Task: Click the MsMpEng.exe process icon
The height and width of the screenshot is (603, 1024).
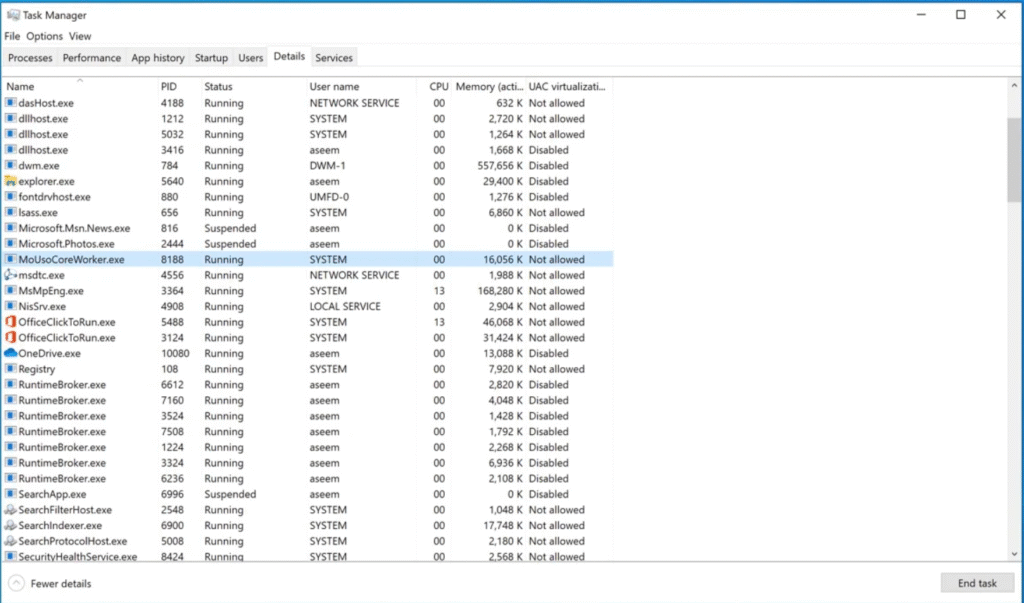Action: (x=11, y=291)
